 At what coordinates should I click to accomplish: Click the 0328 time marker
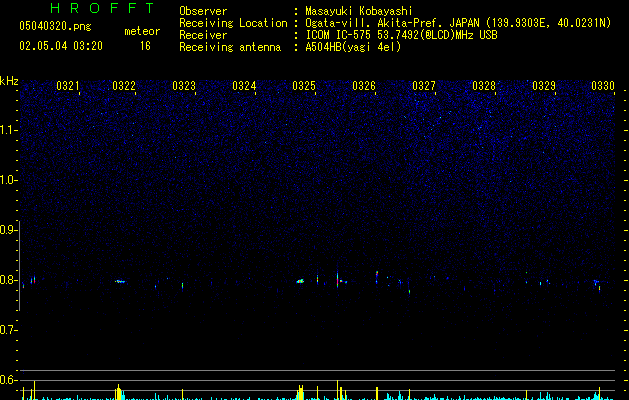(x=484, y=86)
